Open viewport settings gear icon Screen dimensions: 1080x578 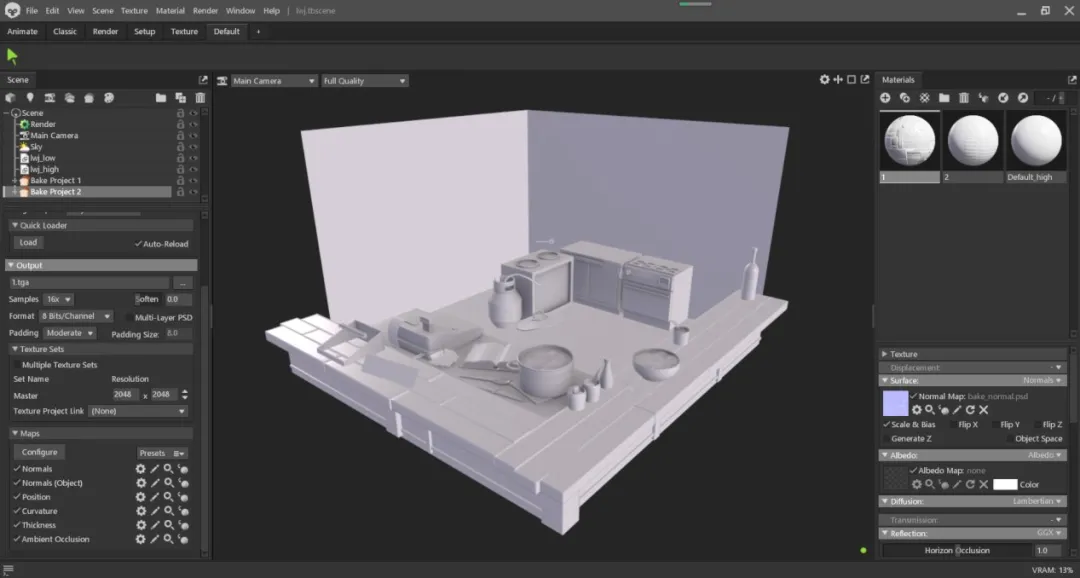(x=824, y=80)
